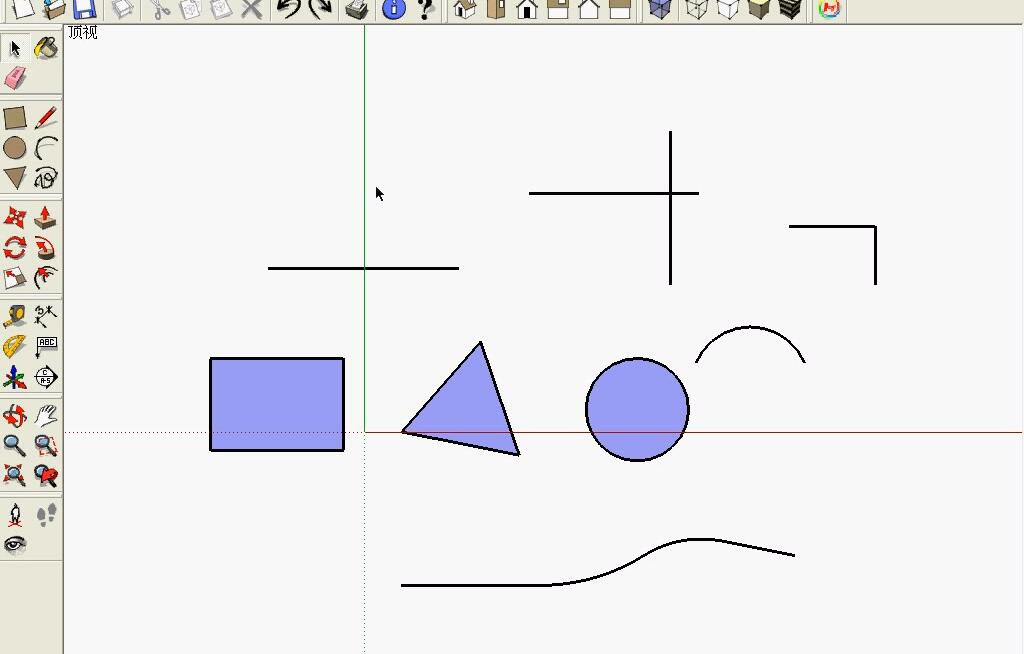The width and height of the screenshot is (1024, 654).
Task: Activate the Look Around eye tool
Action: [15, 545]
